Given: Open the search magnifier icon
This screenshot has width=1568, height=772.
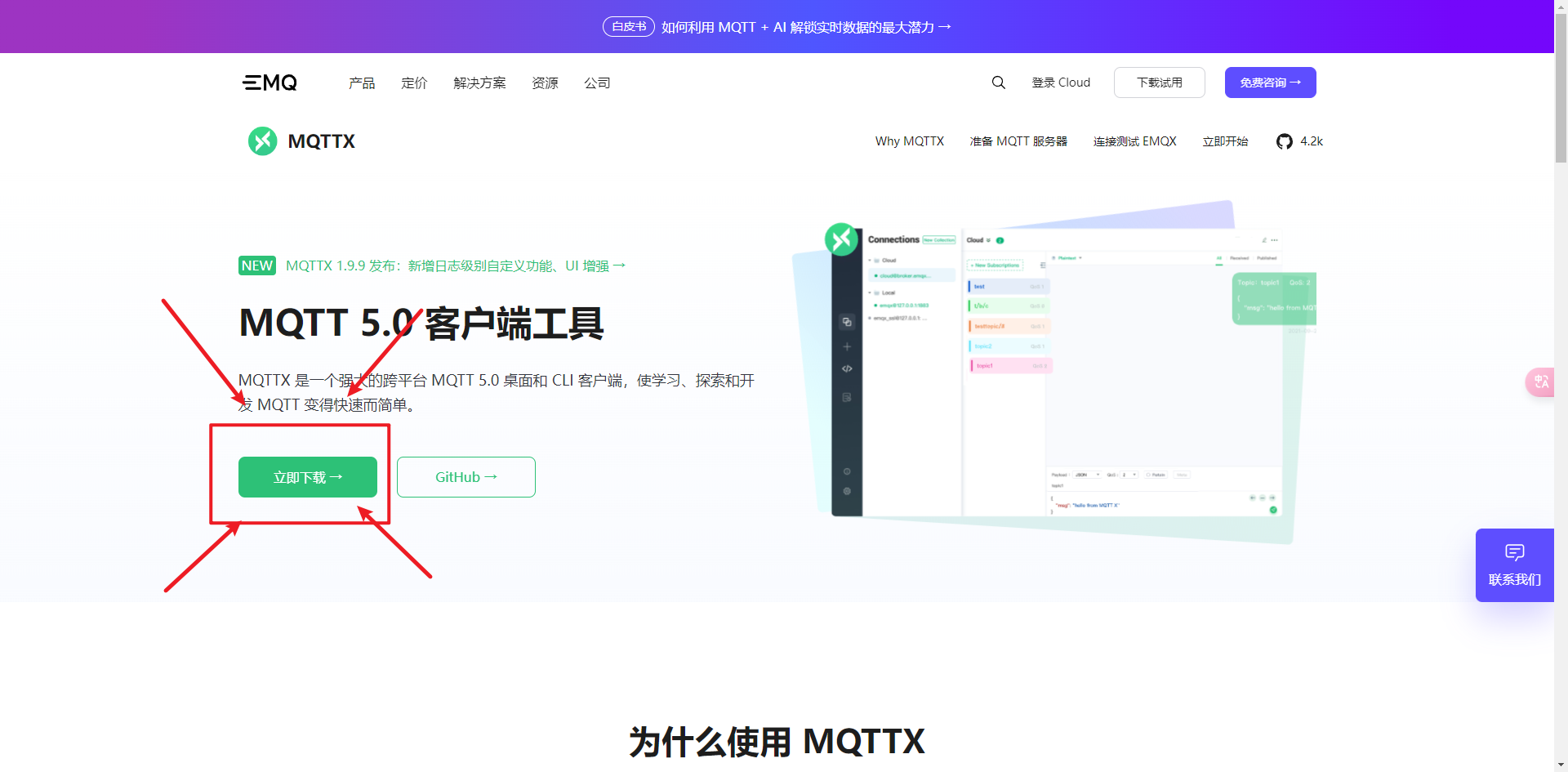Looking at the screenshot, I should 998,83.
